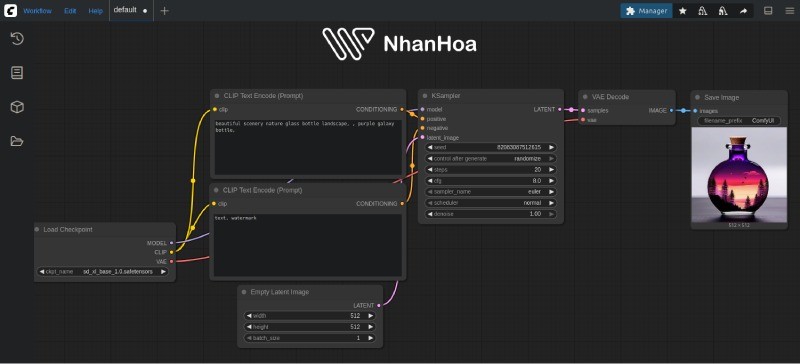The image size is (800, 364).
Task: Click the 512 × 512 size label
Action: click(x=739, y=225)
